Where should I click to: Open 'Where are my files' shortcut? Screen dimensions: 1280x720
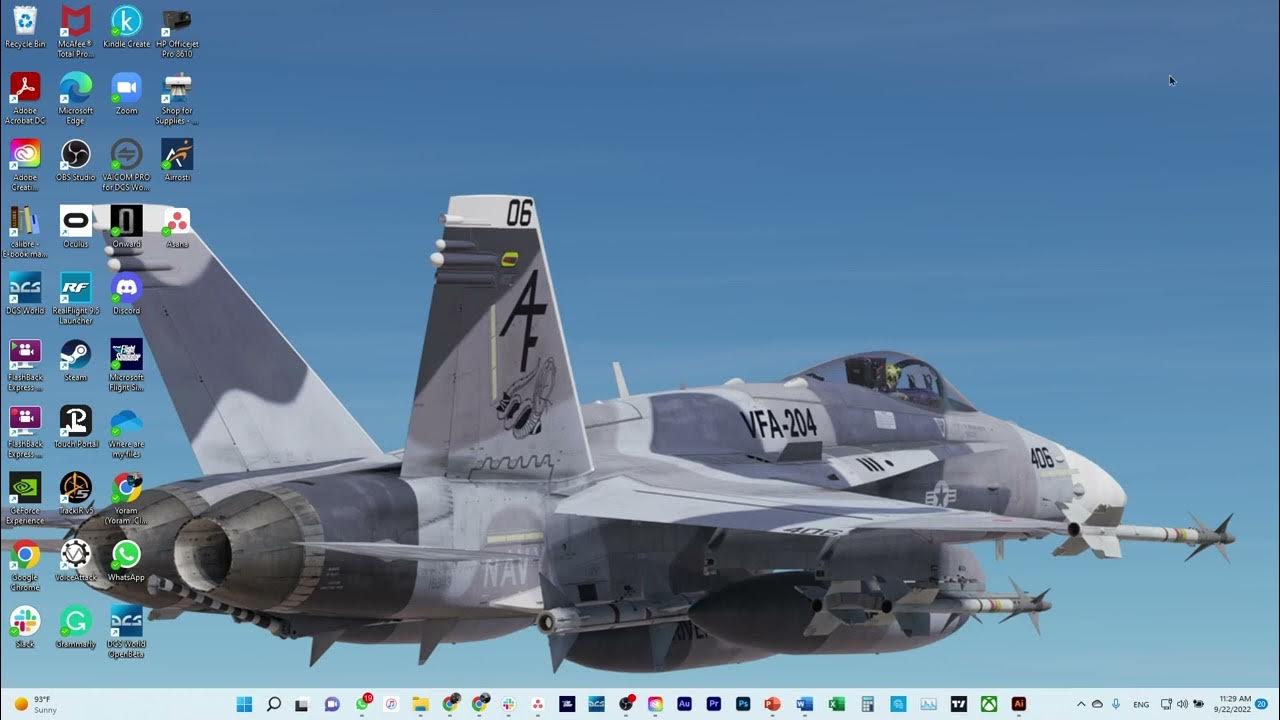[x=126, y=432]
